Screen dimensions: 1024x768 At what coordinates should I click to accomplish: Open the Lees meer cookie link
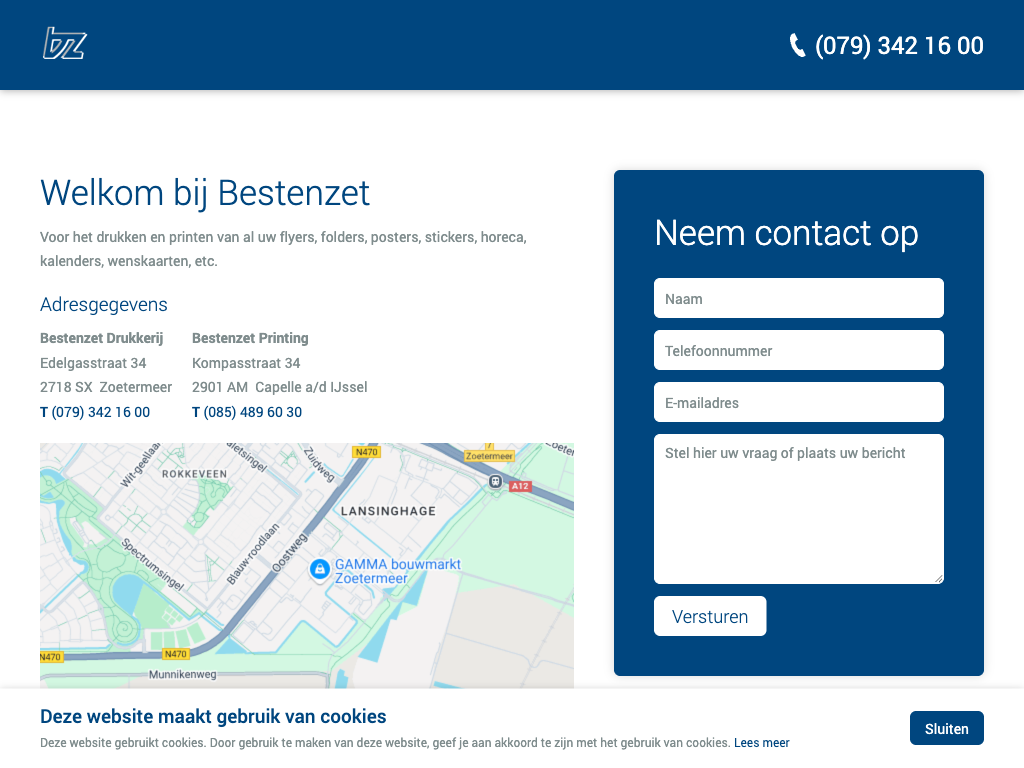(761, 743)
